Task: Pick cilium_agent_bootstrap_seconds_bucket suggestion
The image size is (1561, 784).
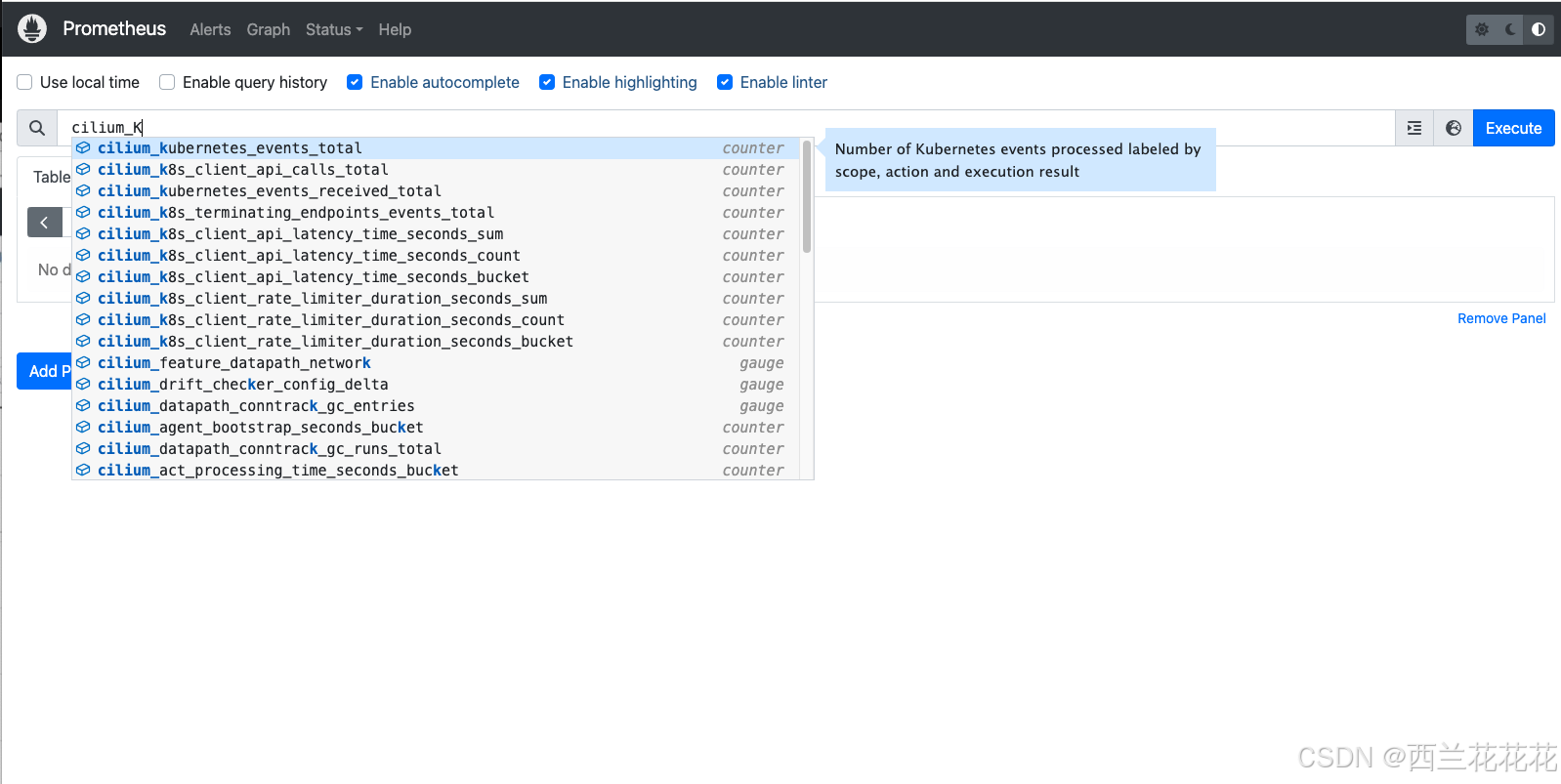Action: (x=437, y=428)
